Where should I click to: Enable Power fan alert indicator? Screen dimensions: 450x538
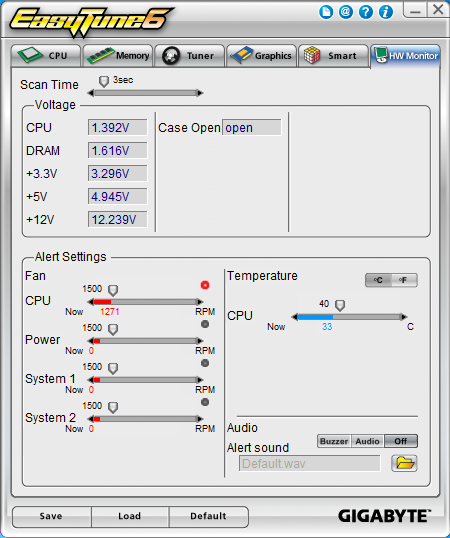point(205,324)
